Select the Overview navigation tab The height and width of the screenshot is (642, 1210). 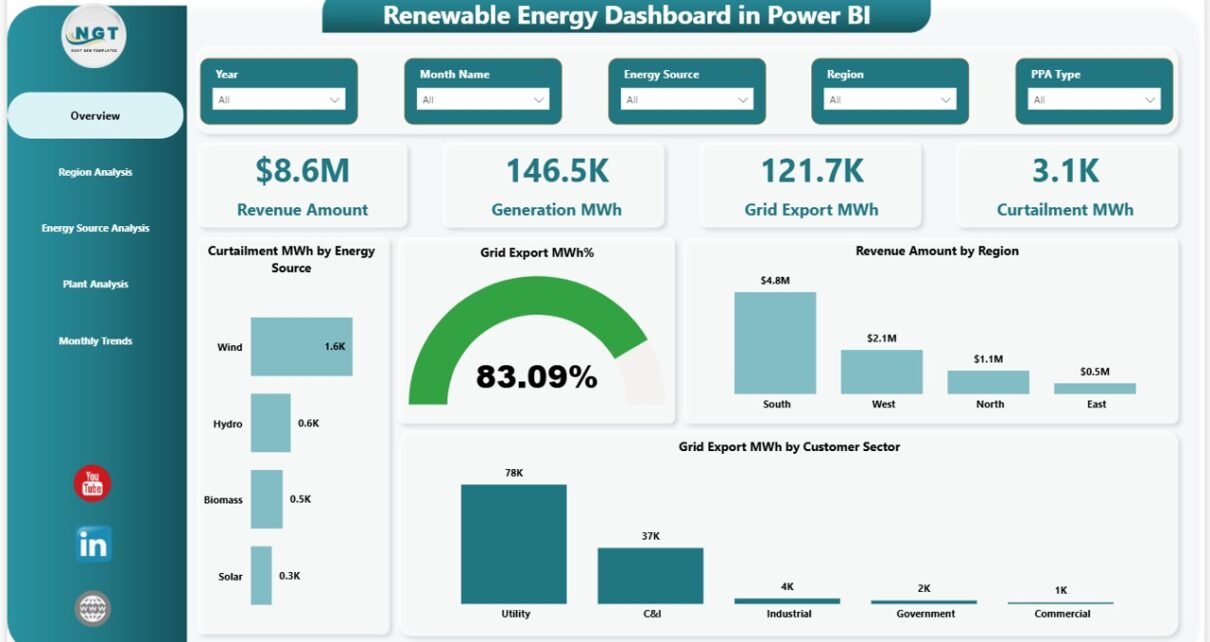(x=95, y=116)
